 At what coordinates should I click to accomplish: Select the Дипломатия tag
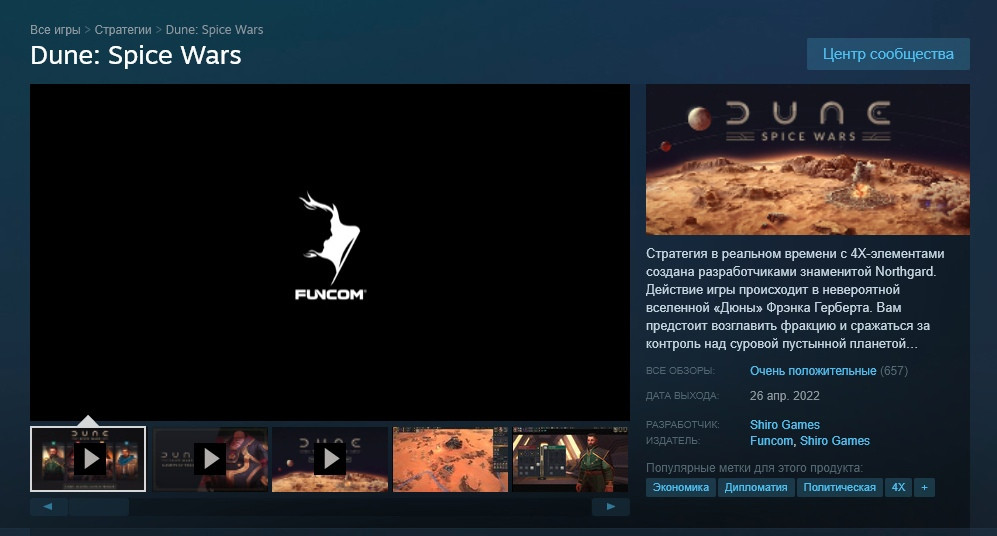756,488
